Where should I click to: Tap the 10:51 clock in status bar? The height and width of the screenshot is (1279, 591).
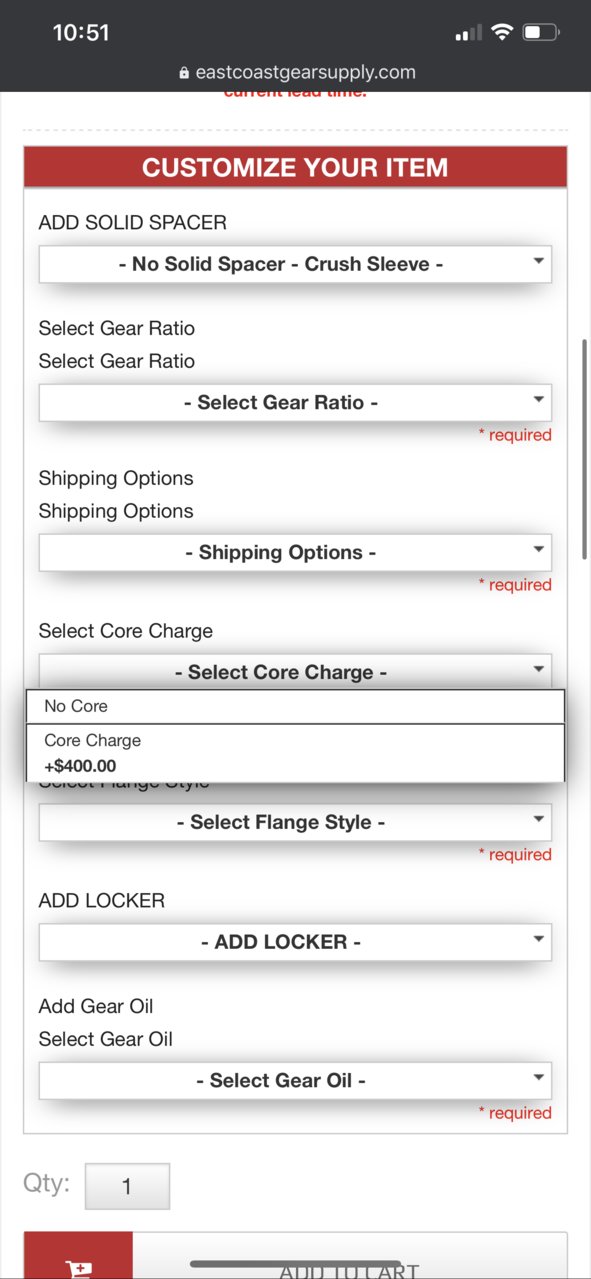[x=81, y=33]
